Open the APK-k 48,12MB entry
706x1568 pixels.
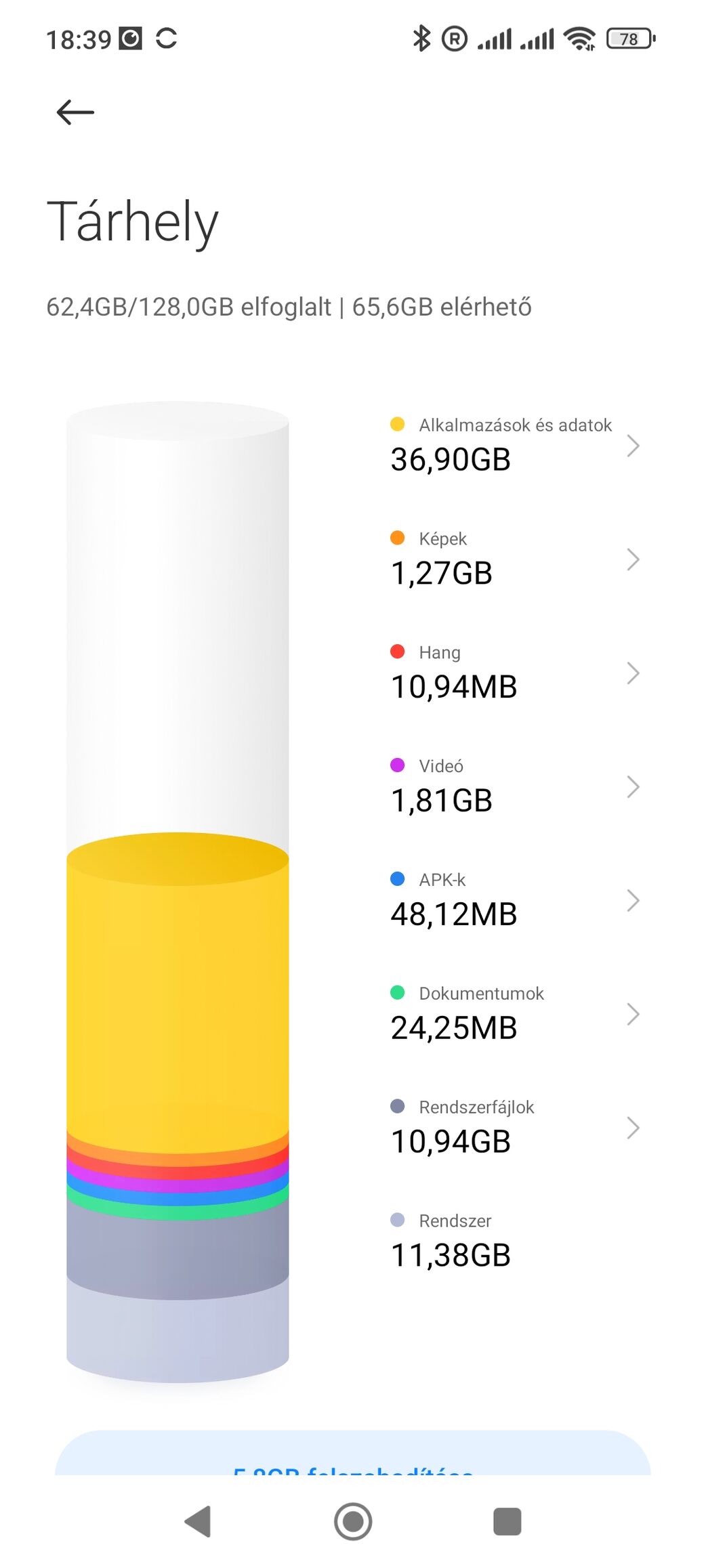[x=515, y=899]
